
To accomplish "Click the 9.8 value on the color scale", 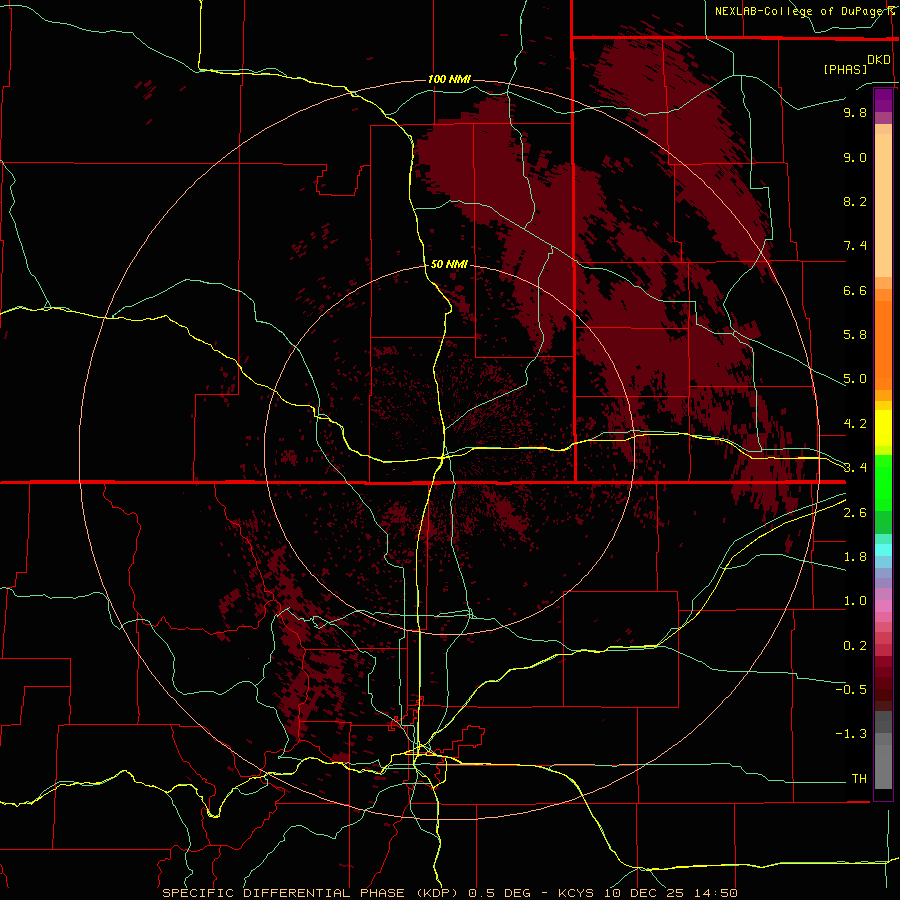I will (x=855, y=112).
